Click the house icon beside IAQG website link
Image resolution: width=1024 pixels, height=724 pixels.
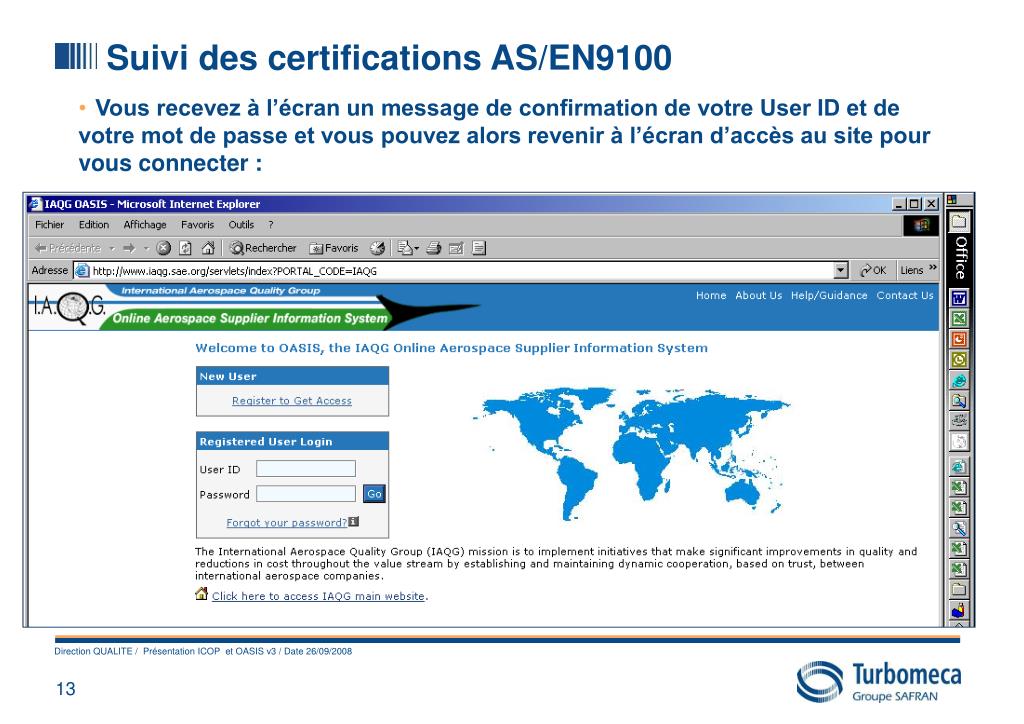[202, 593]
